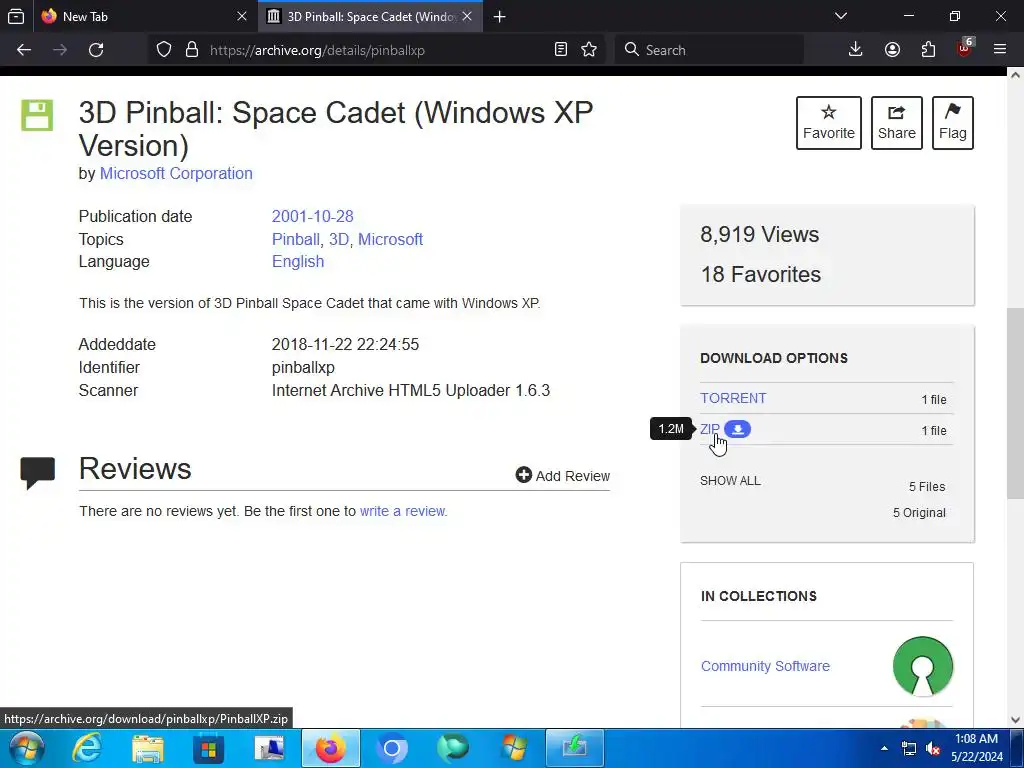Expand the list all tabs chevron

click(841, 16)
